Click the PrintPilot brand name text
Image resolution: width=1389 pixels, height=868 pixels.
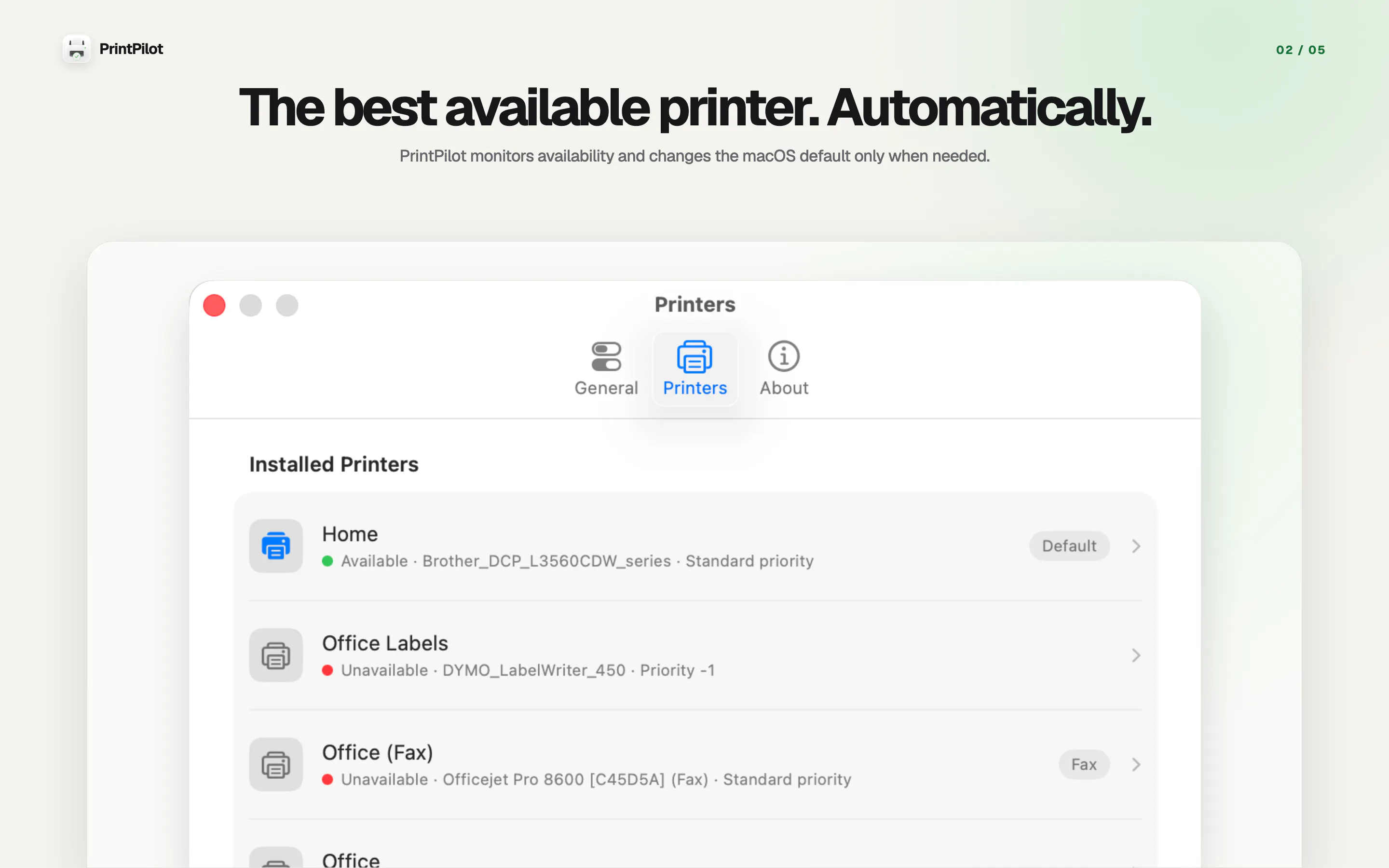point(131,49)
